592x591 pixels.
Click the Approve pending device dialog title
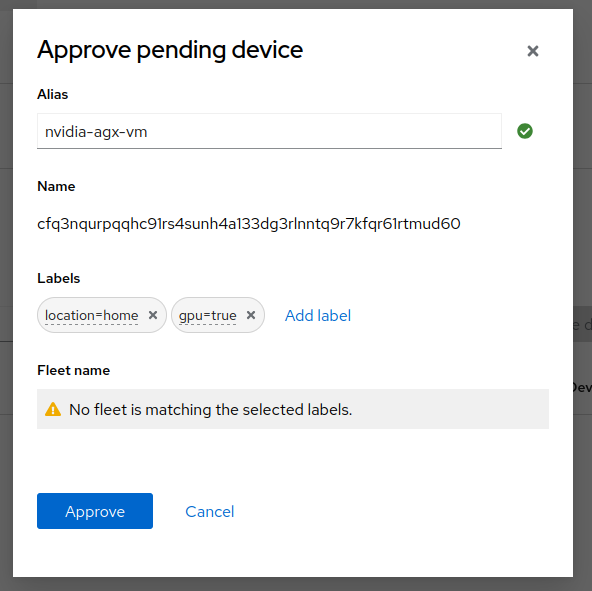coord(170,50)
